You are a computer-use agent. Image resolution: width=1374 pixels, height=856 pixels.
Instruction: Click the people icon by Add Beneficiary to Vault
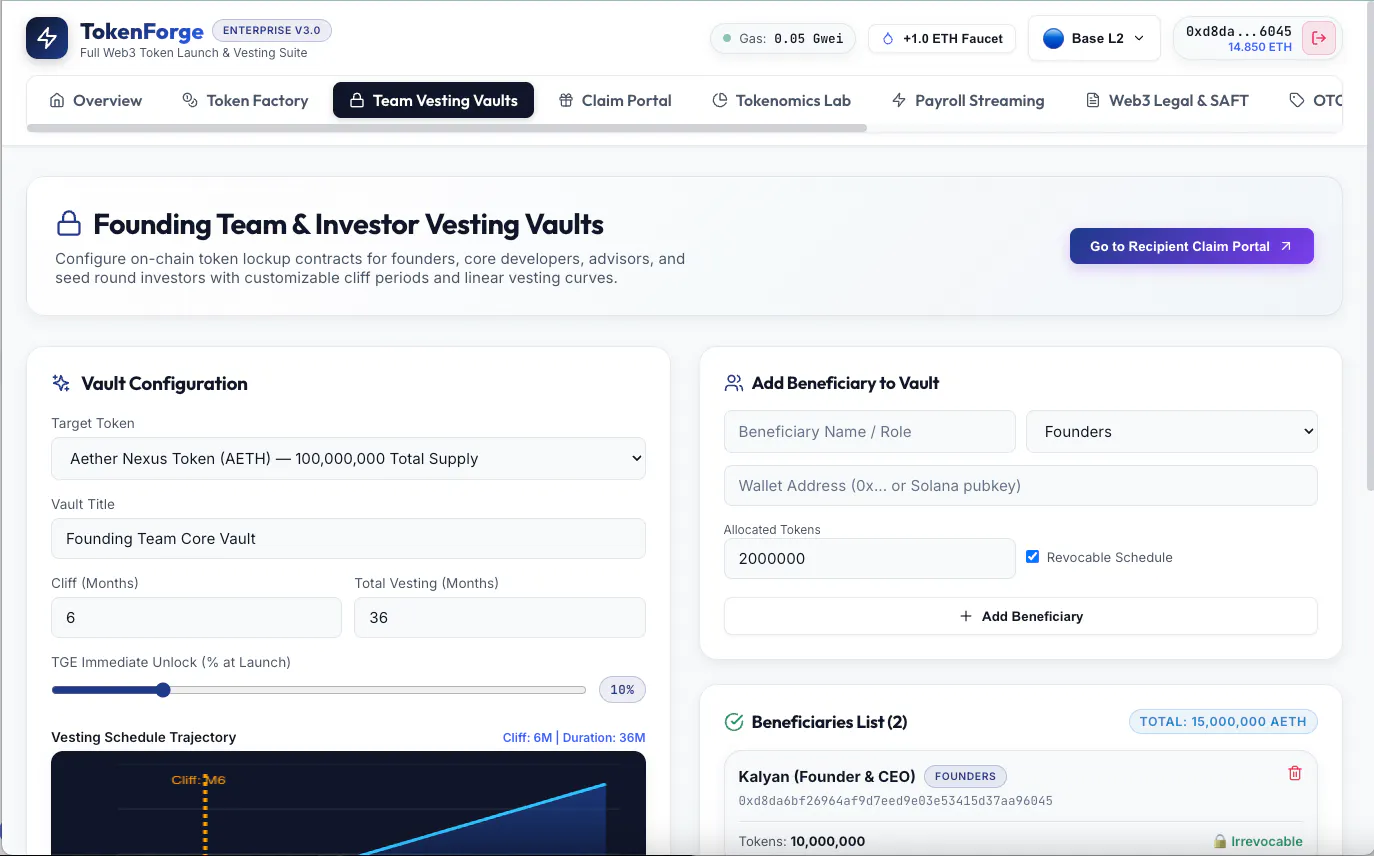tap(734, 383)
